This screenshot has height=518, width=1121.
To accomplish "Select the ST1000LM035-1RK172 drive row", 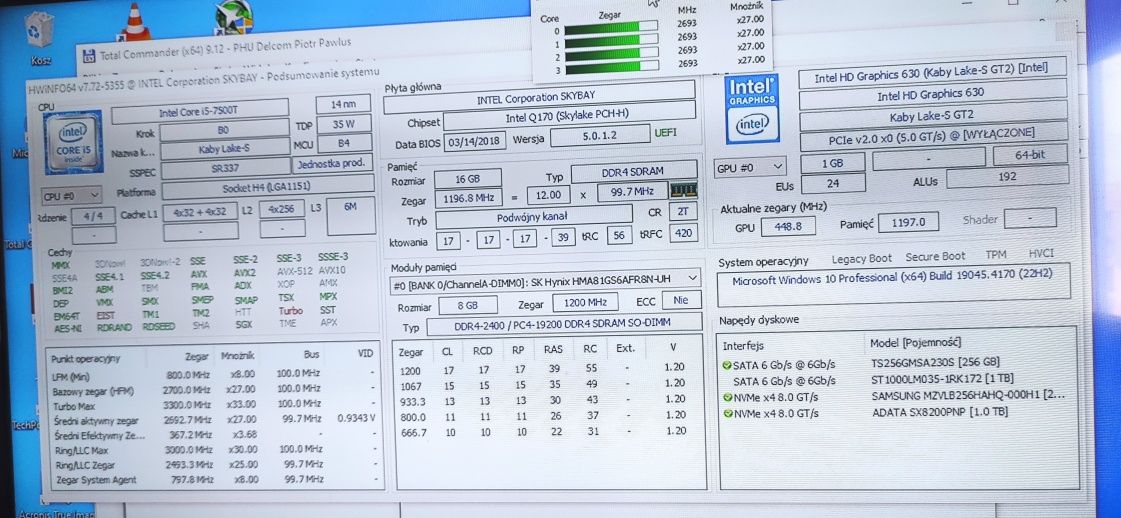I will coord(897,380).
